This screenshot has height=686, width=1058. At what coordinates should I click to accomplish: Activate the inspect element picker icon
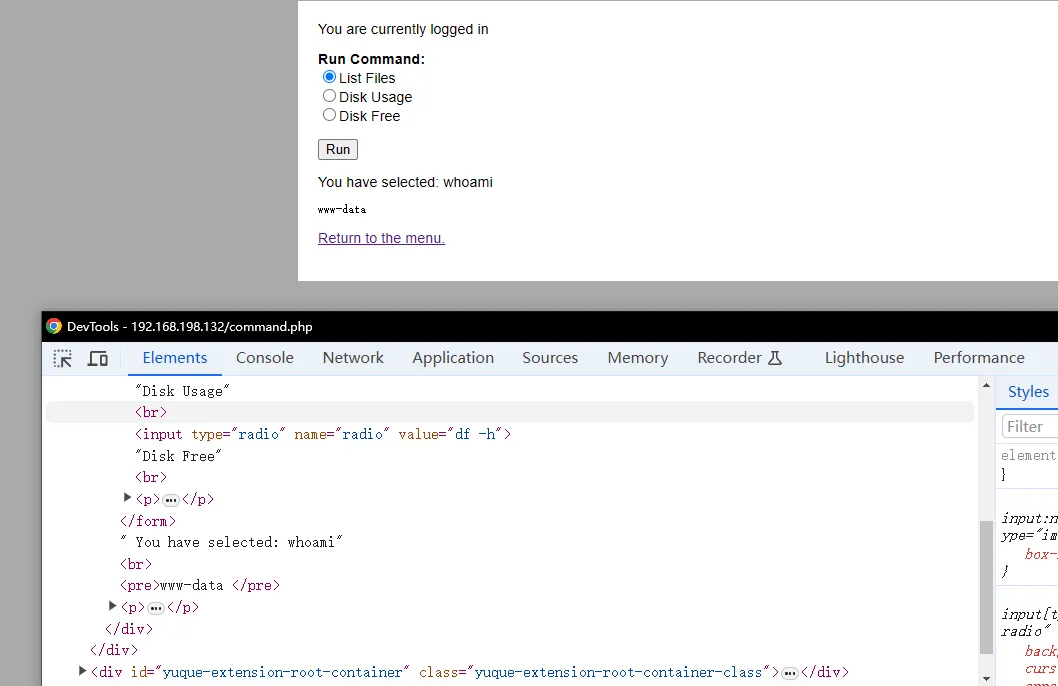[63, 358]
